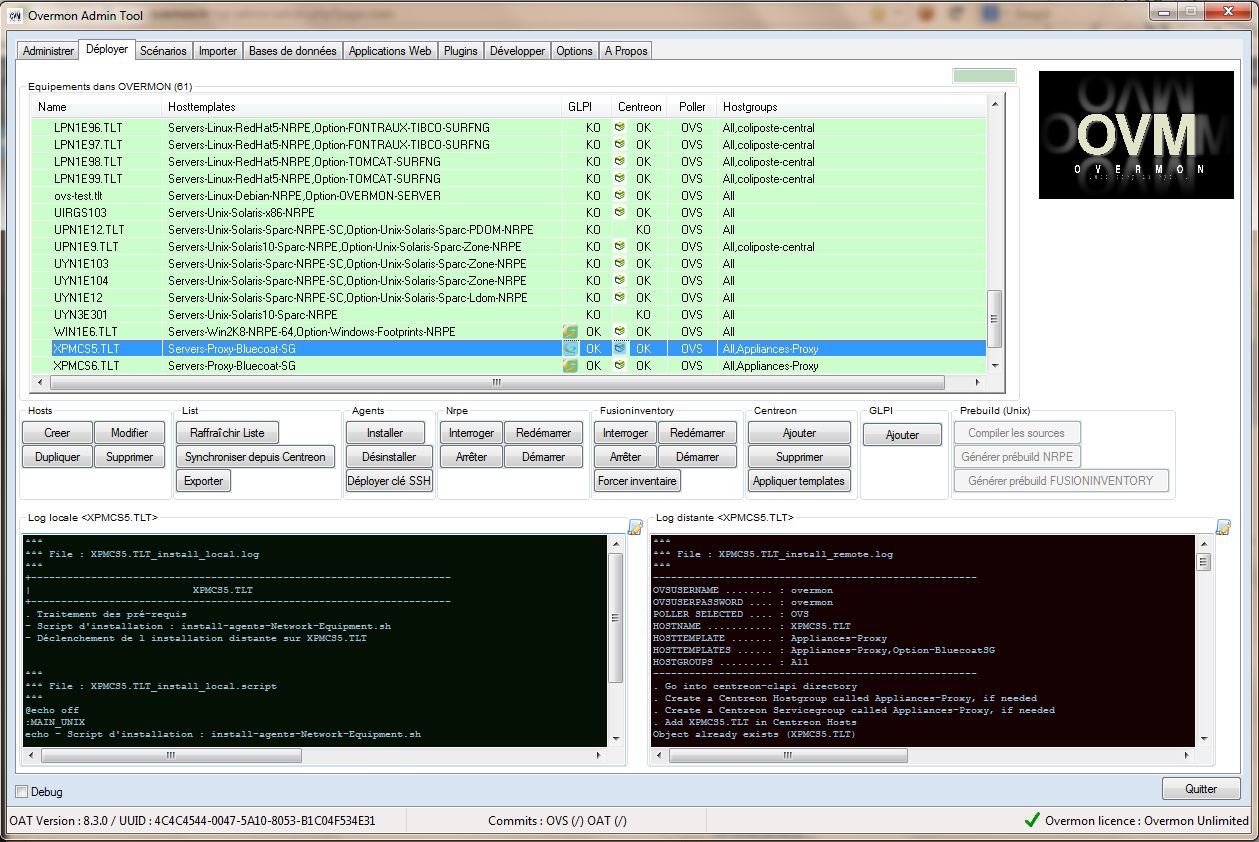Click host list scrollbar down arrow
Viewport: 1259px width, 842px height.
(994, 366)
